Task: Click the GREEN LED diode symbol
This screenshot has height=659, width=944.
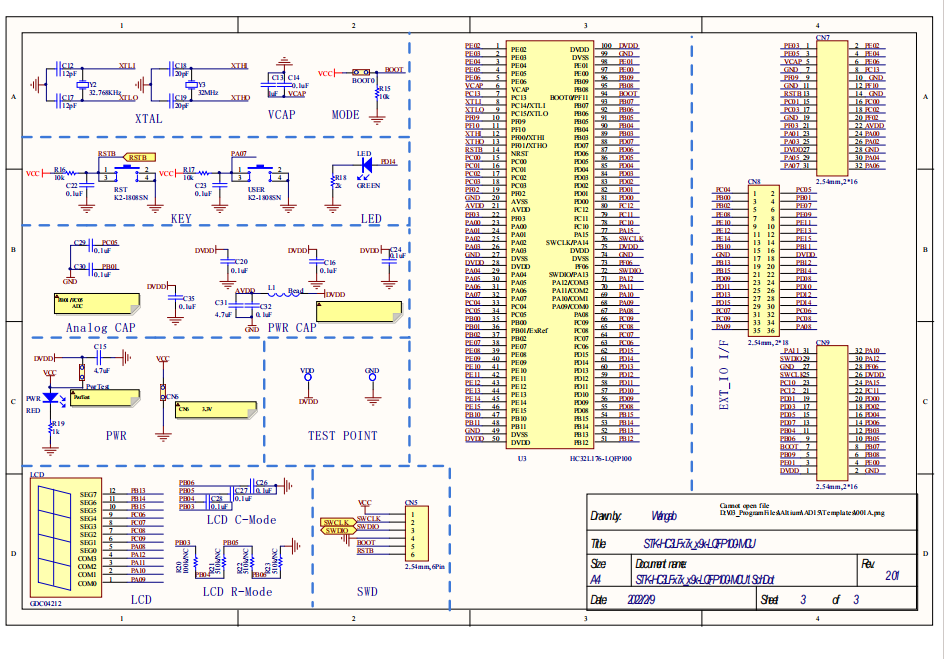Action: [365, 164]
